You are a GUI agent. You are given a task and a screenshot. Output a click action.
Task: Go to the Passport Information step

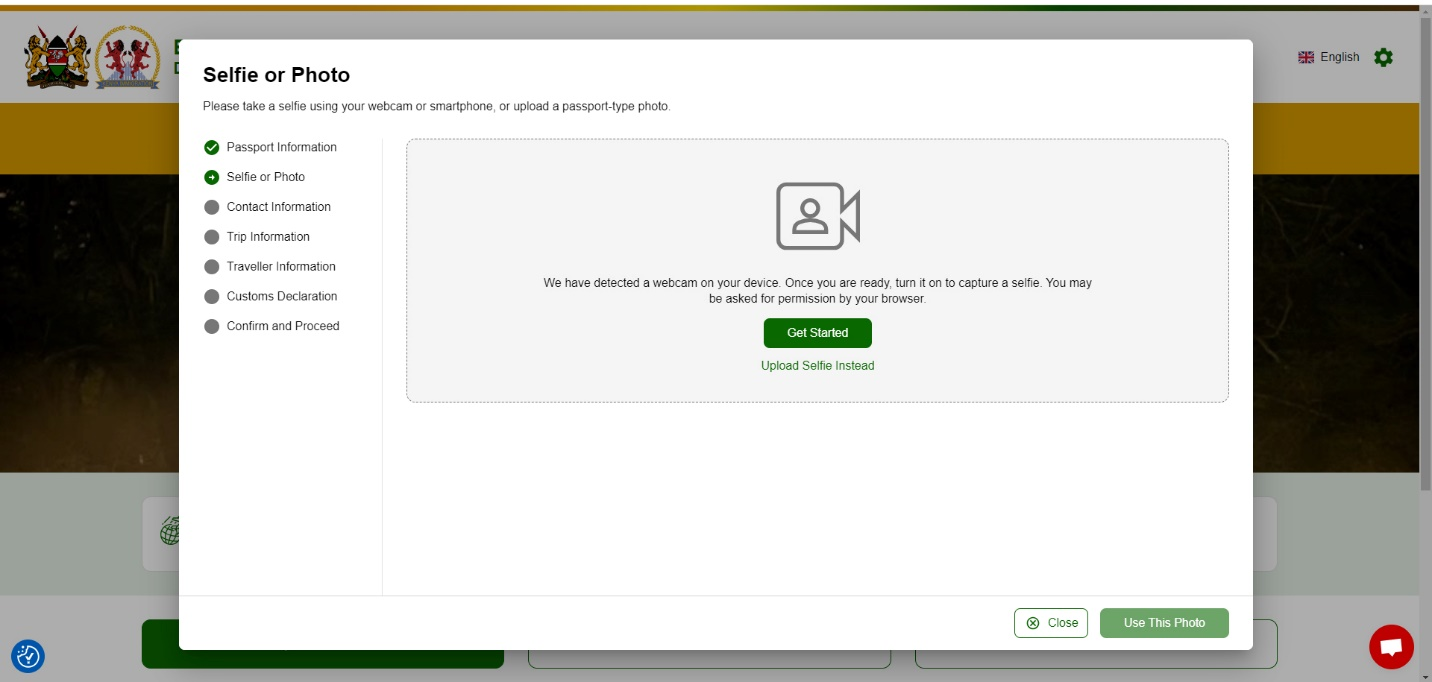pos(281,147)
